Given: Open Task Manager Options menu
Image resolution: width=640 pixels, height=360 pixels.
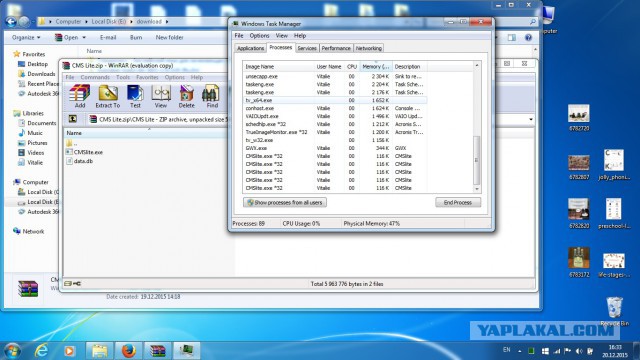Looking at the screenshot, I should coord(259,36).
